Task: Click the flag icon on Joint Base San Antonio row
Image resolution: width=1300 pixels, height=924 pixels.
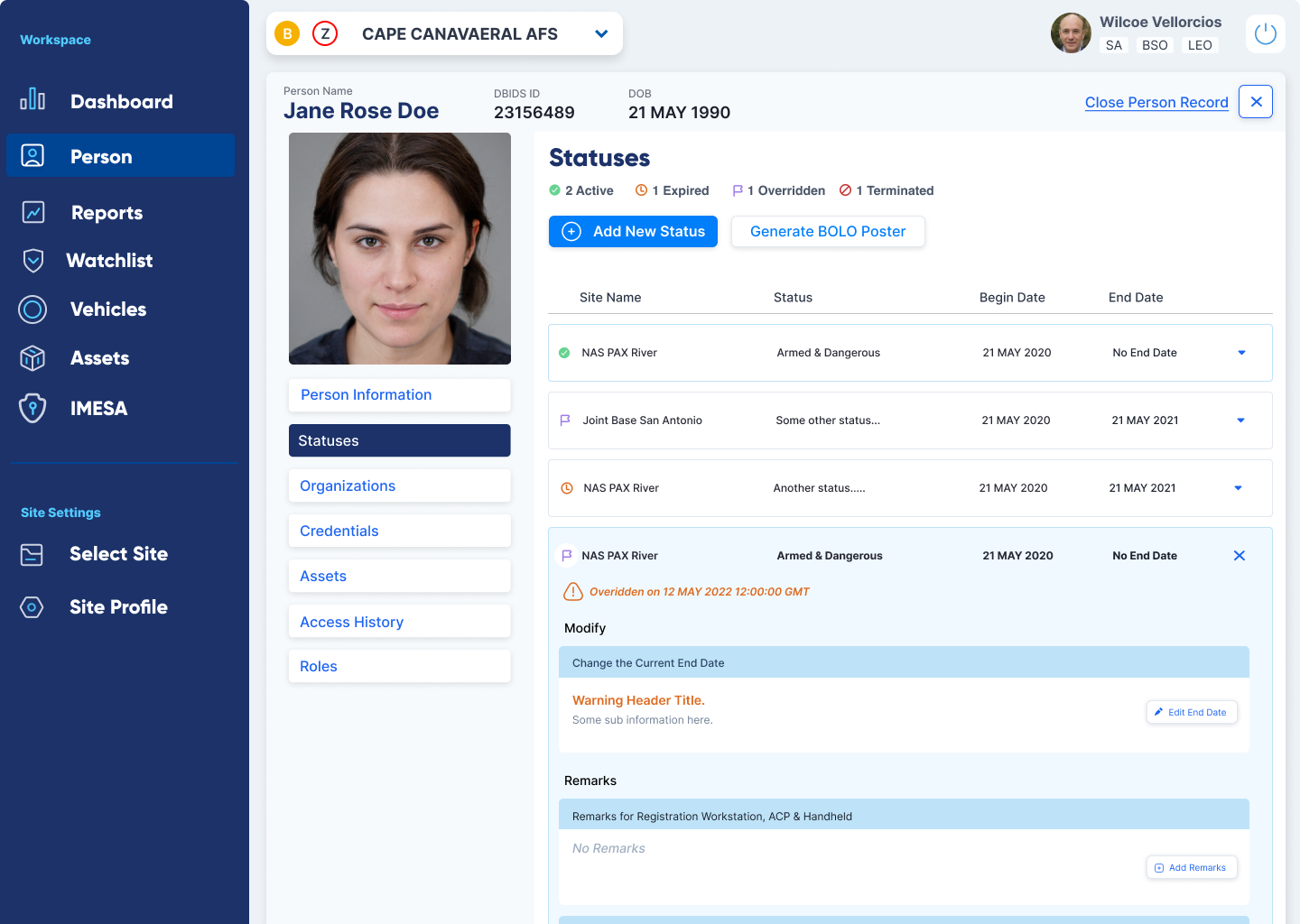Action: click(565, 420)
